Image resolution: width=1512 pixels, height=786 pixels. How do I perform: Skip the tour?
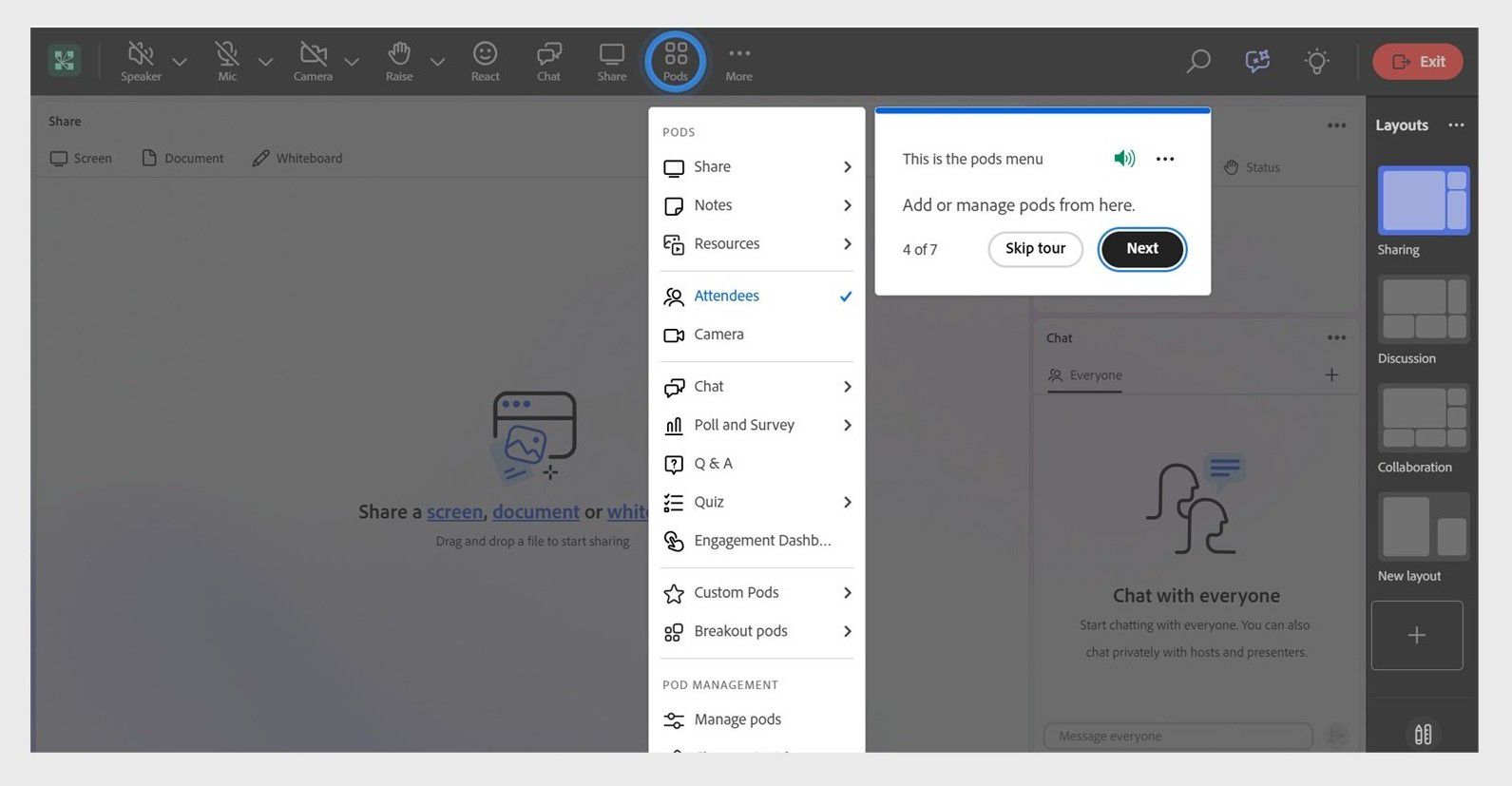coord(1035,249)
